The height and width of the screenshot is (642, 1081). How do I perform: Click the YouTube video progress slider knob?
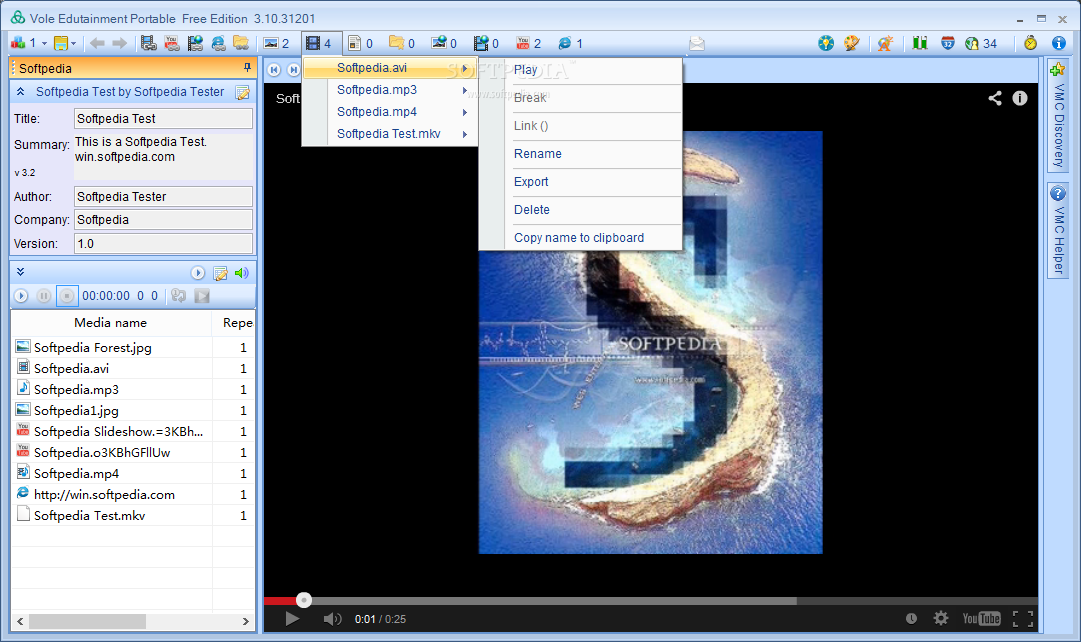tap(304, 600)
